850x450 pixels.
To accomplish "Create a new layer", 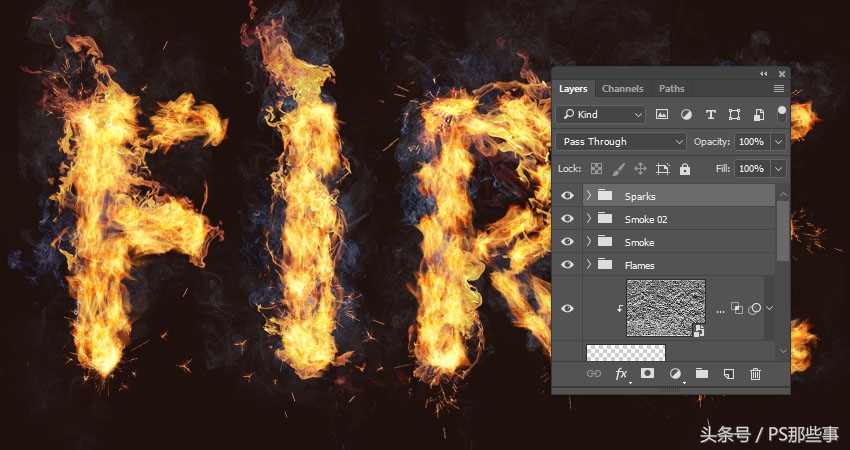I will coord(729,374).
